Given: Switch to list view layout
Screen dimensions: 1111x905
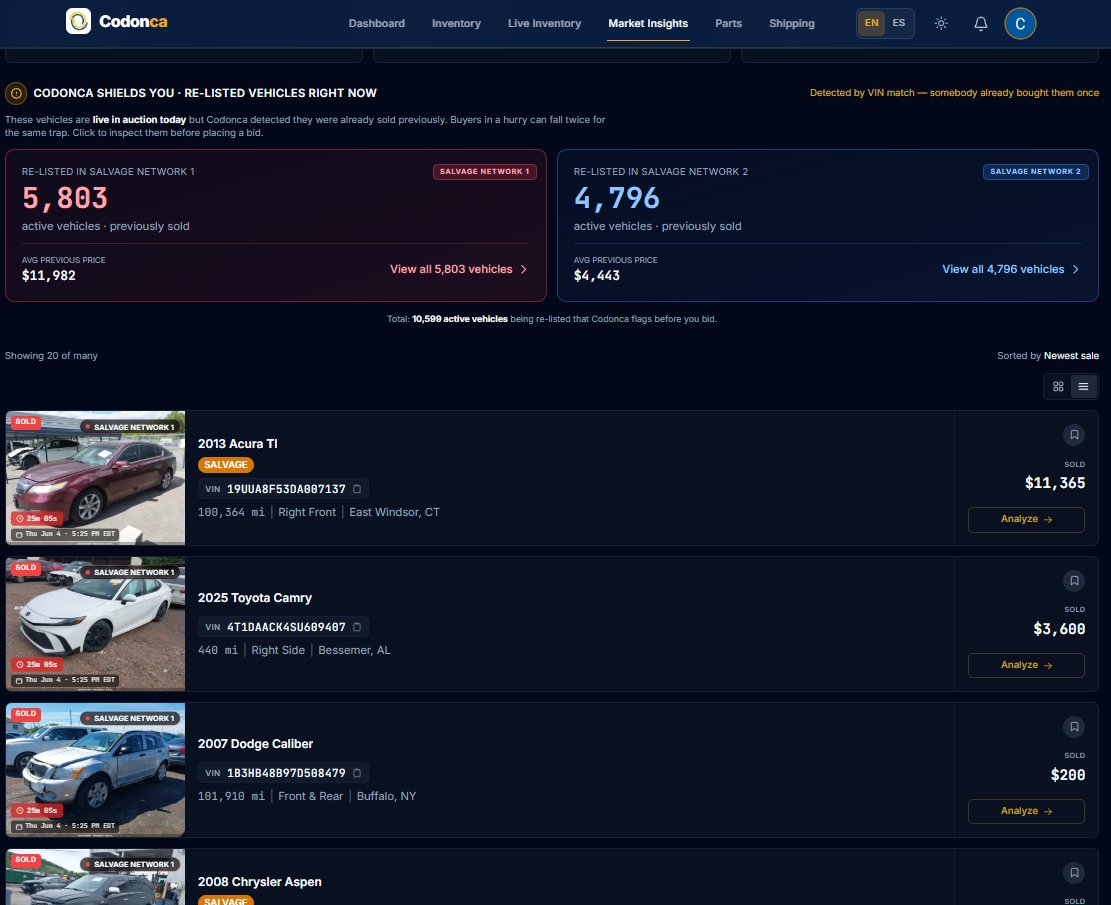Looking at the screenshot, I should click(1083, 386).
